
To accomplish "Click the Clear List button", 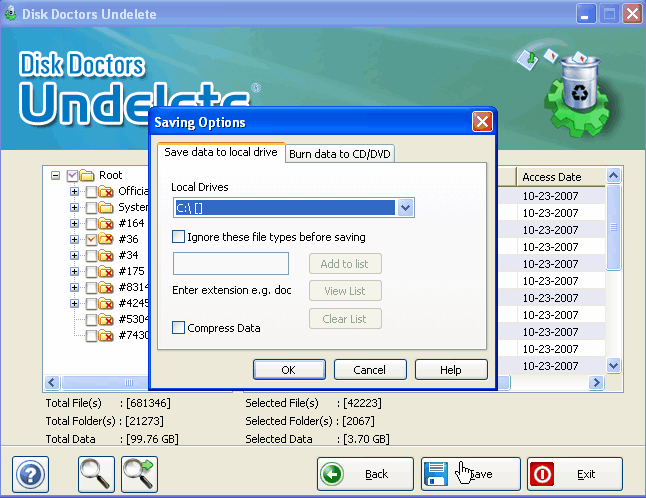I will (345, 319).
